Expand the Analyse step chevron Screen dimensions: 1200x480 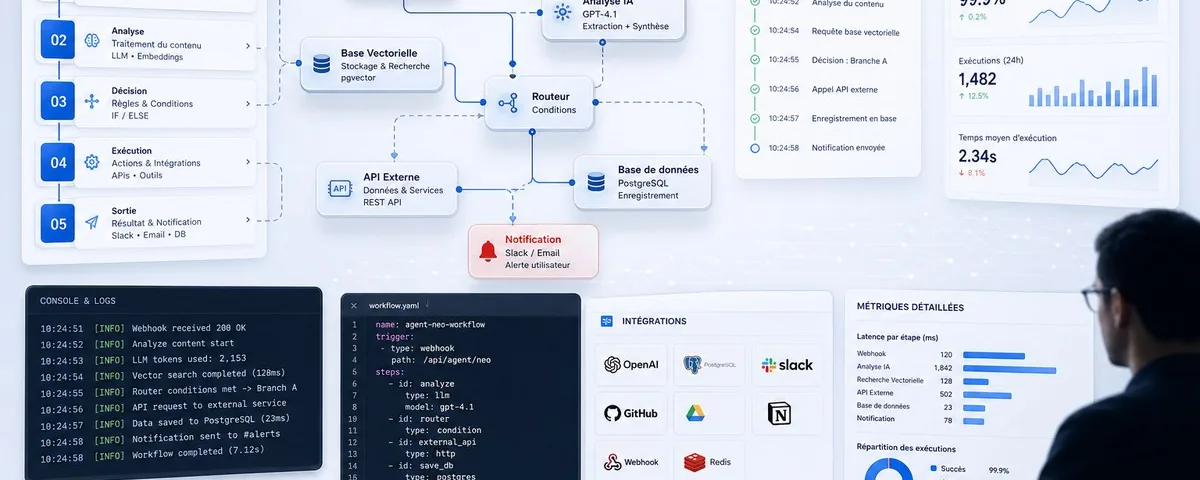click(246, 46)
